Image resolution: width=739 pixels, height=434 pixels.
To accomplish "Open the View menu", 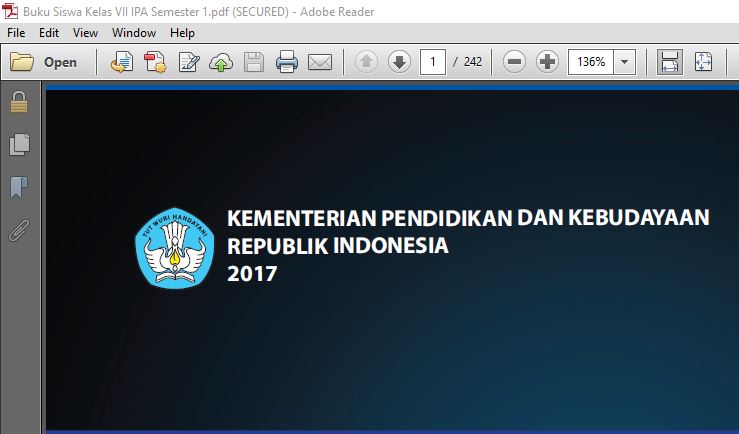I will click(85, 33).
